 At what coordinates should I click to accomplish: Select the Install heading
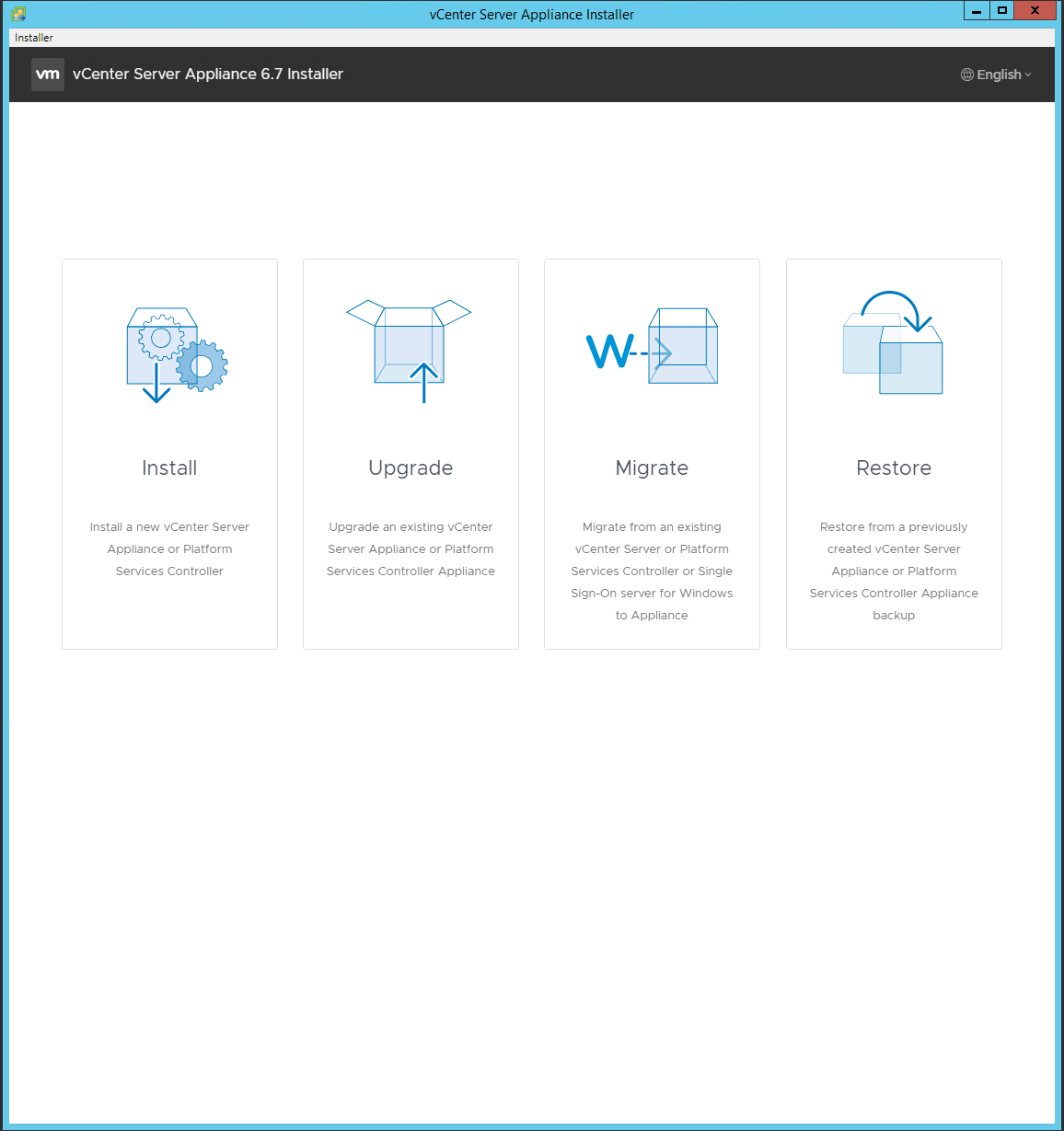pyautogui.click(x=169, y=468)
